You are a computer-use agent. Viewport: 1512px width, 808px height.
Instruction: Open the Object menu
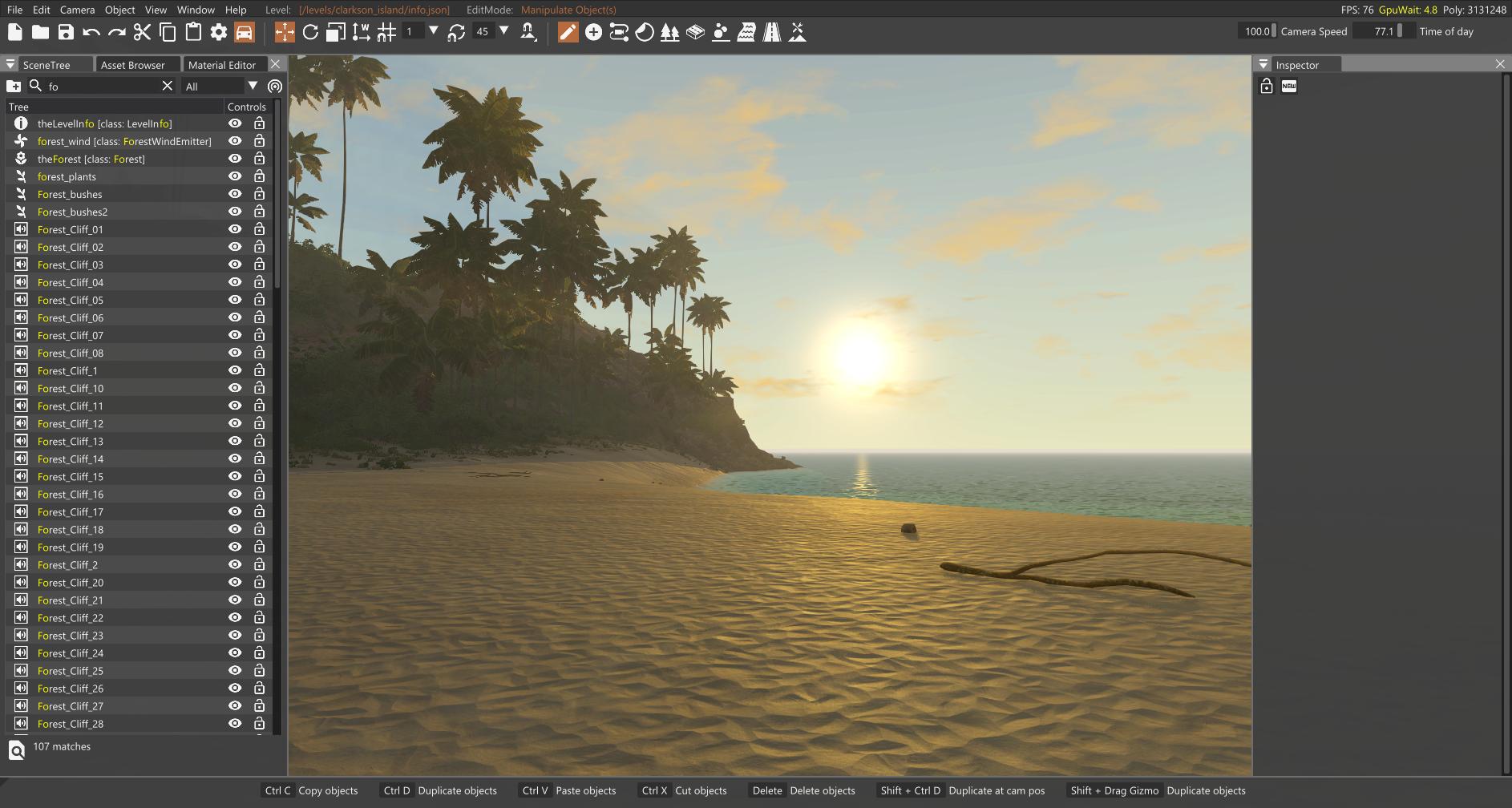tap(119, 10)
